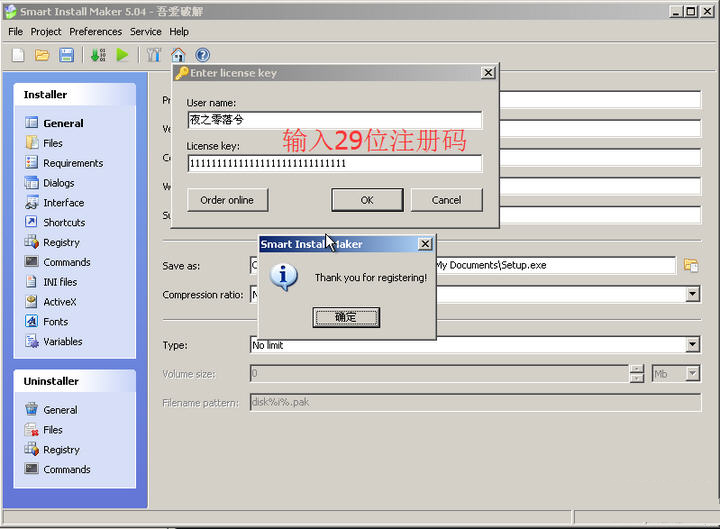The height and width of the screenshot is (529, 720).
Task: Open Help with the question mark icon
Action: pos(202,55)
